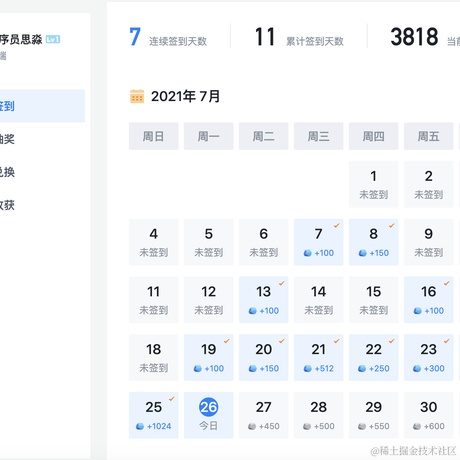The image size is (460, 460).
Task: Click the blue ore icon on day 16
Action: coord(418,311)
